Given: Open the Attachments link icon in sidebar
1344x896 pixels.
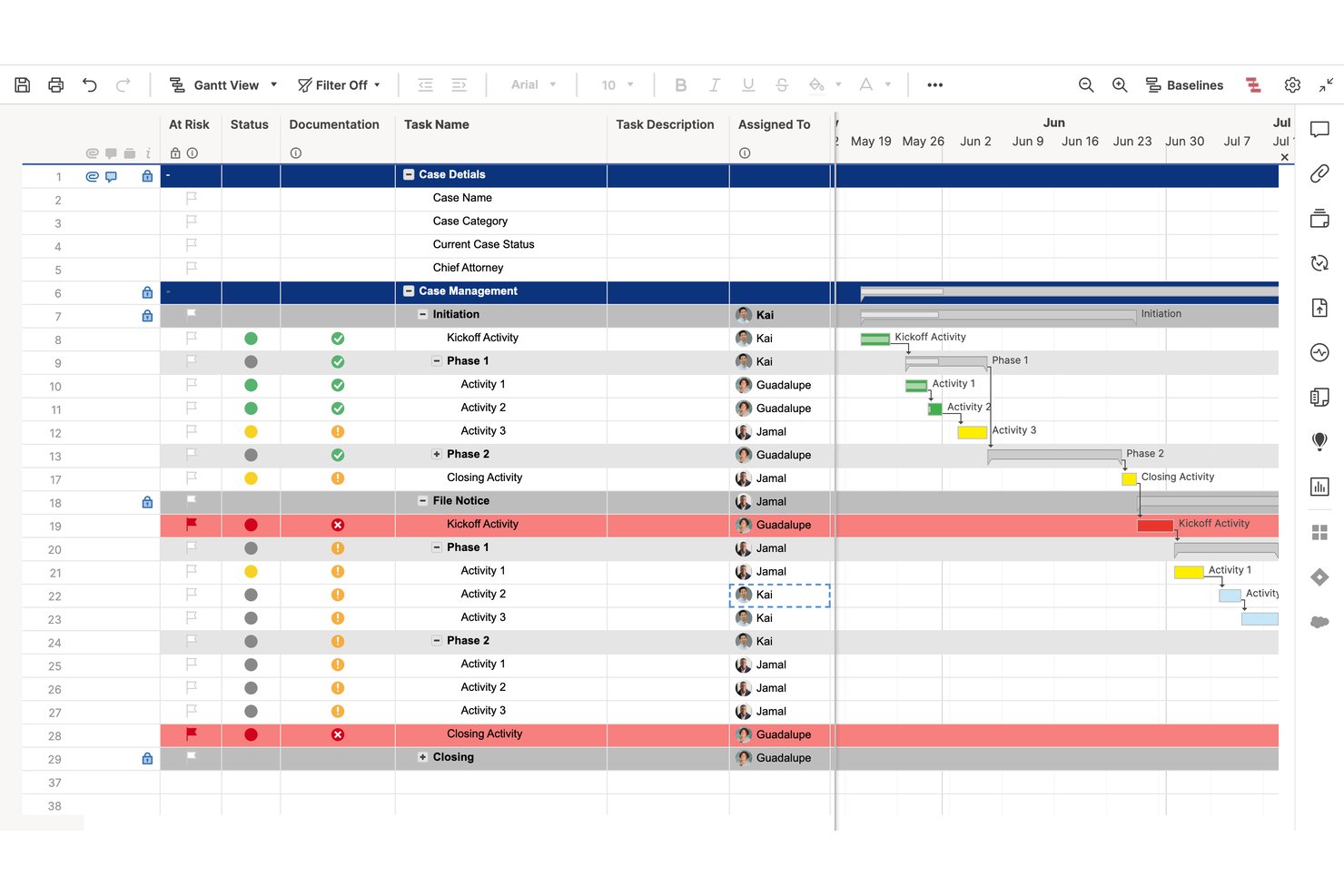Looking at the screenshot, I should [1319, 173].
